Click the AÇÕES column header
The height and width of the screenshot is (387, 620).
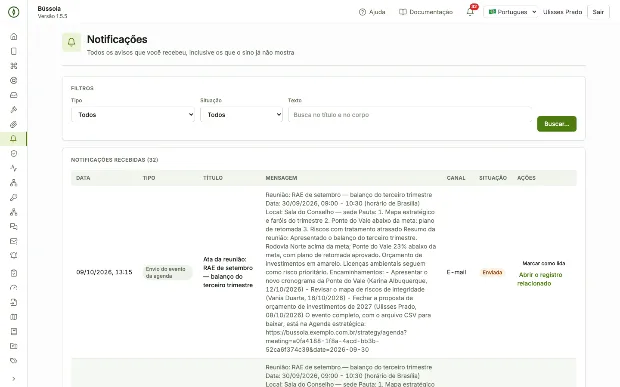coord(526,178)
